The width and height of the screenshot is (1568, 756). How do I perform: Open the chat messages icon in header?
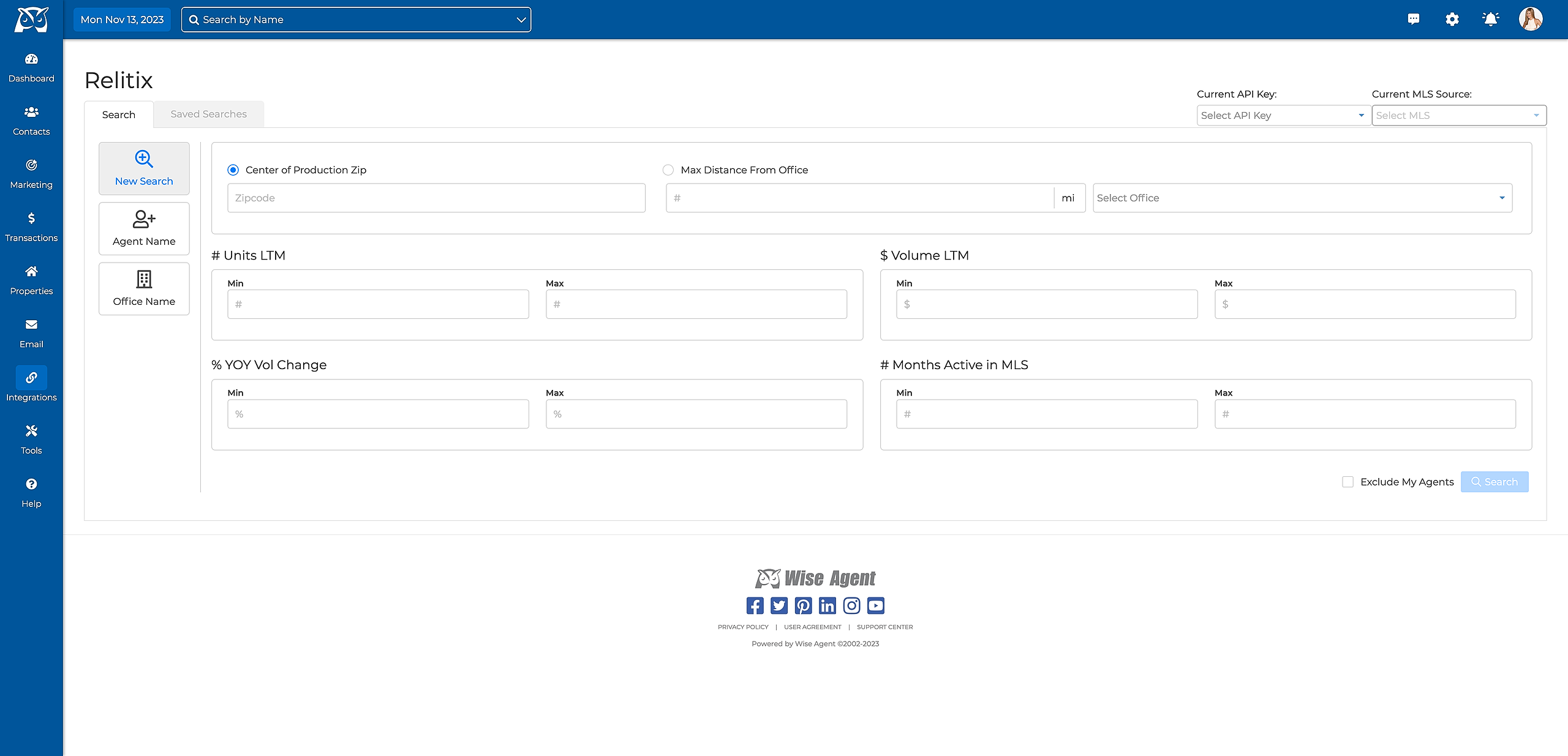[1414, 20]
